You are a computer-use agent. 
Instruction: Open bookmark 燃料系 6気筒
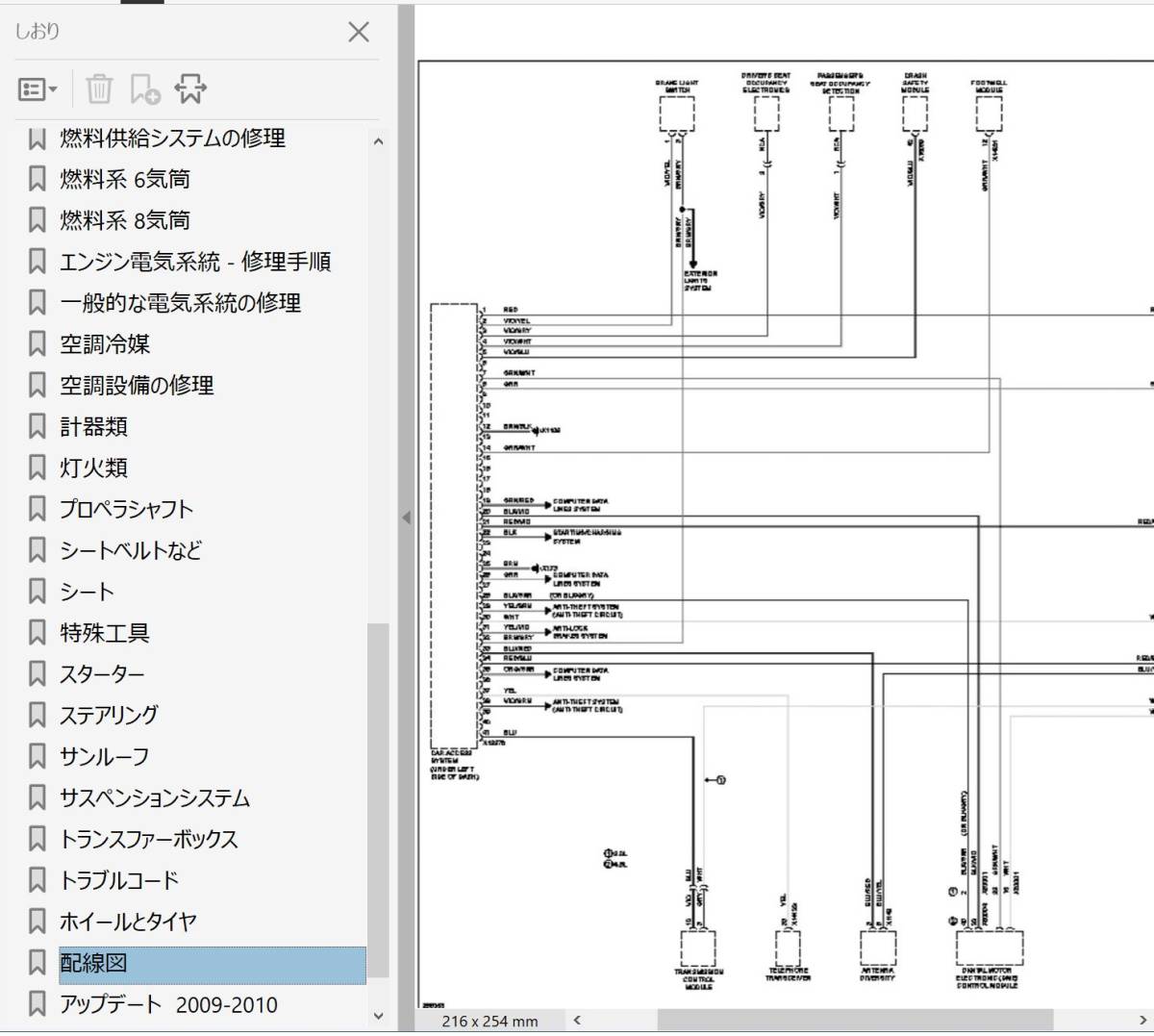tap(125, 180)
